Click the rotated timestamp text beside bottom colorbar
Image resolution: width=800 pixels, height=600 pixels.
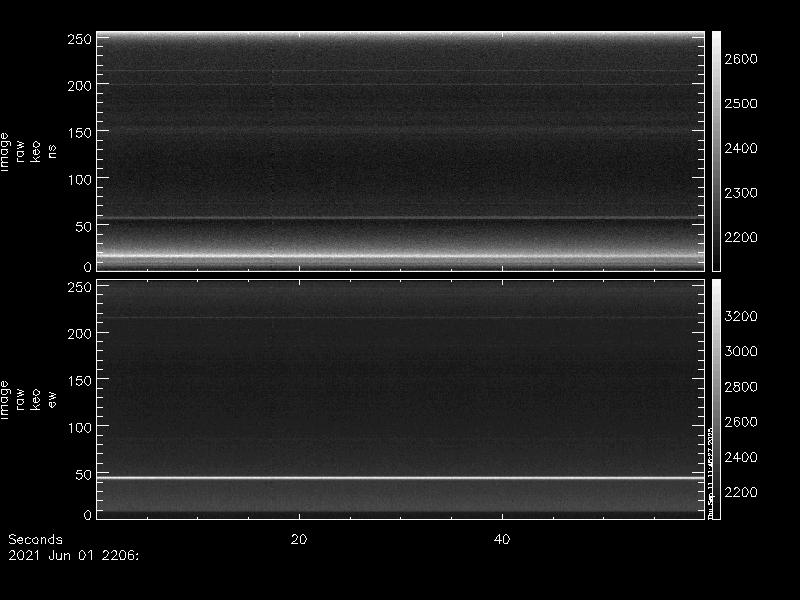pos(711,470)
